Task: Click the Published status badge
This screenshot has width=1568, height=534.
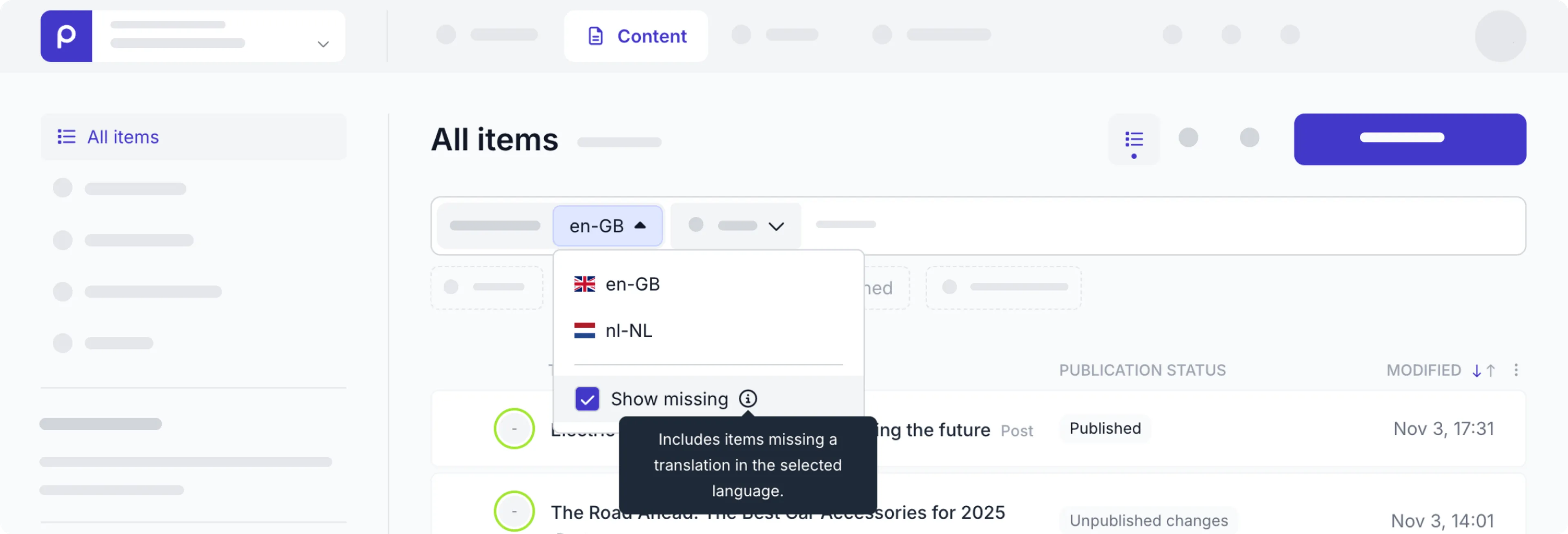Action: click(x=1104, y=428)
